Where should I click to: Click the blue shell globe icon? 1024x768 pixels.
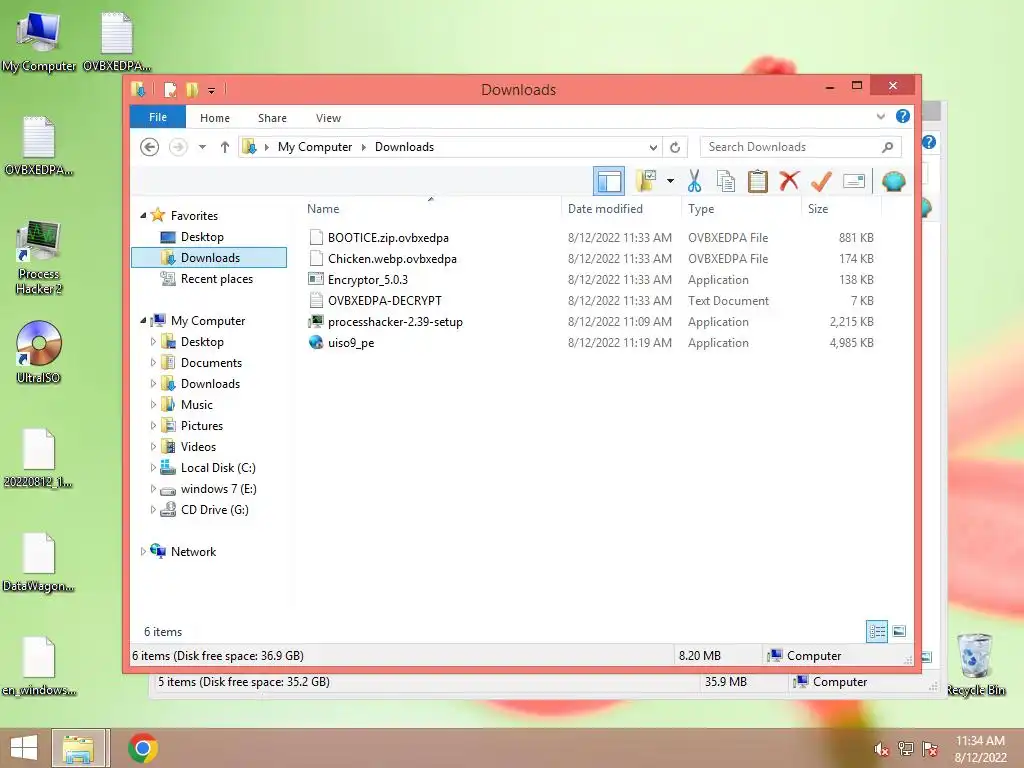(893, 181)
